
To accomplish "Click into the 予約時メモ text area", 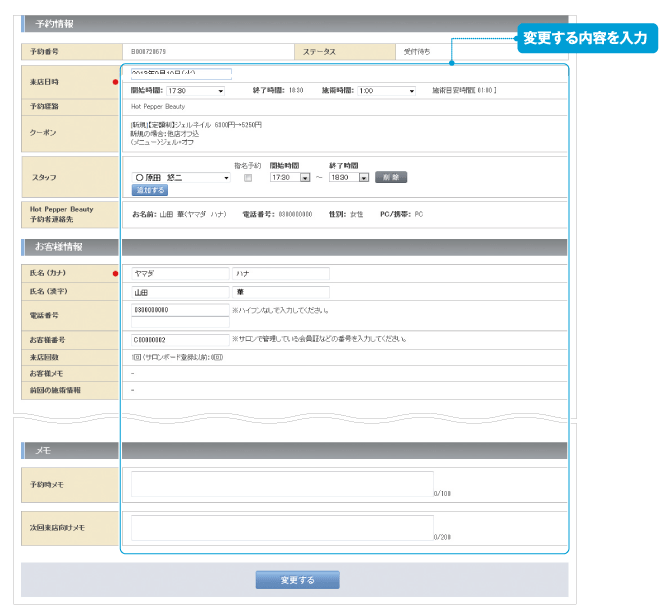I will pyautogui.click(x=282, y=484).
